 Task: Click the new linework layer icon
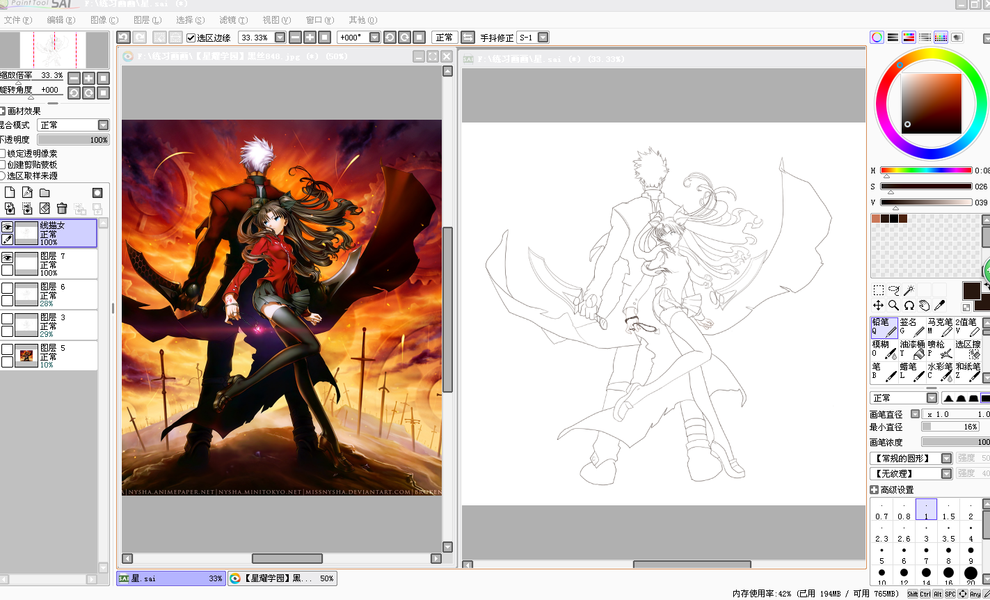[x=27, y=193]
